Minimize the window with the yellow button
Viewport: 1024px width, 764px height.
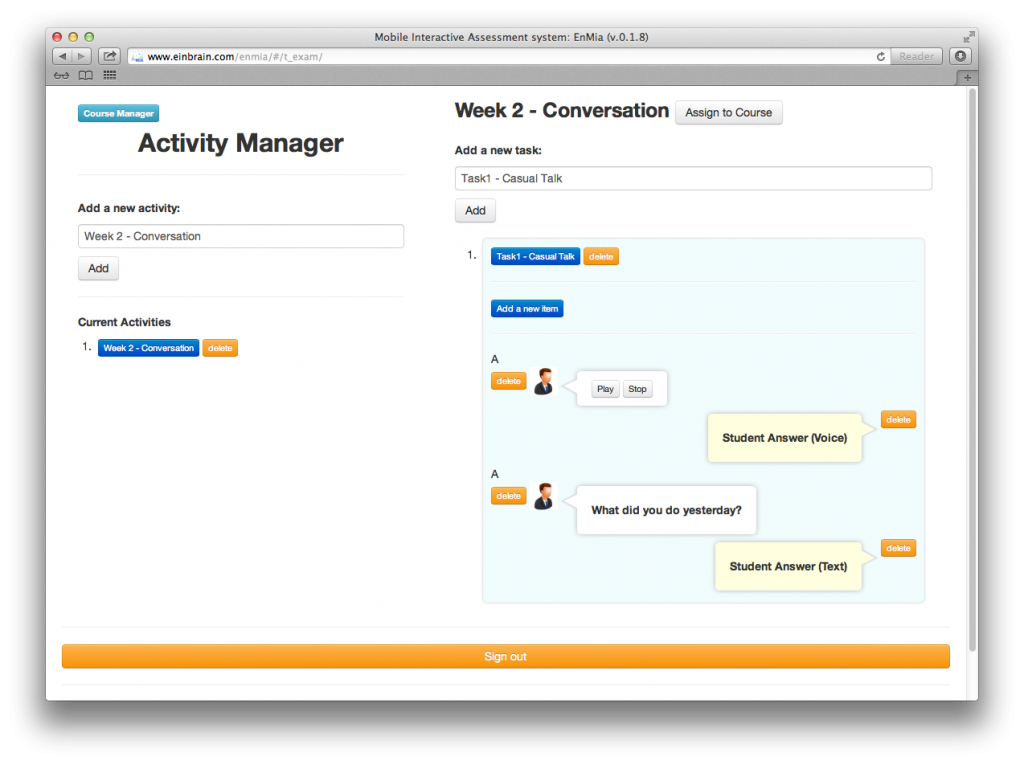[73, 37]
